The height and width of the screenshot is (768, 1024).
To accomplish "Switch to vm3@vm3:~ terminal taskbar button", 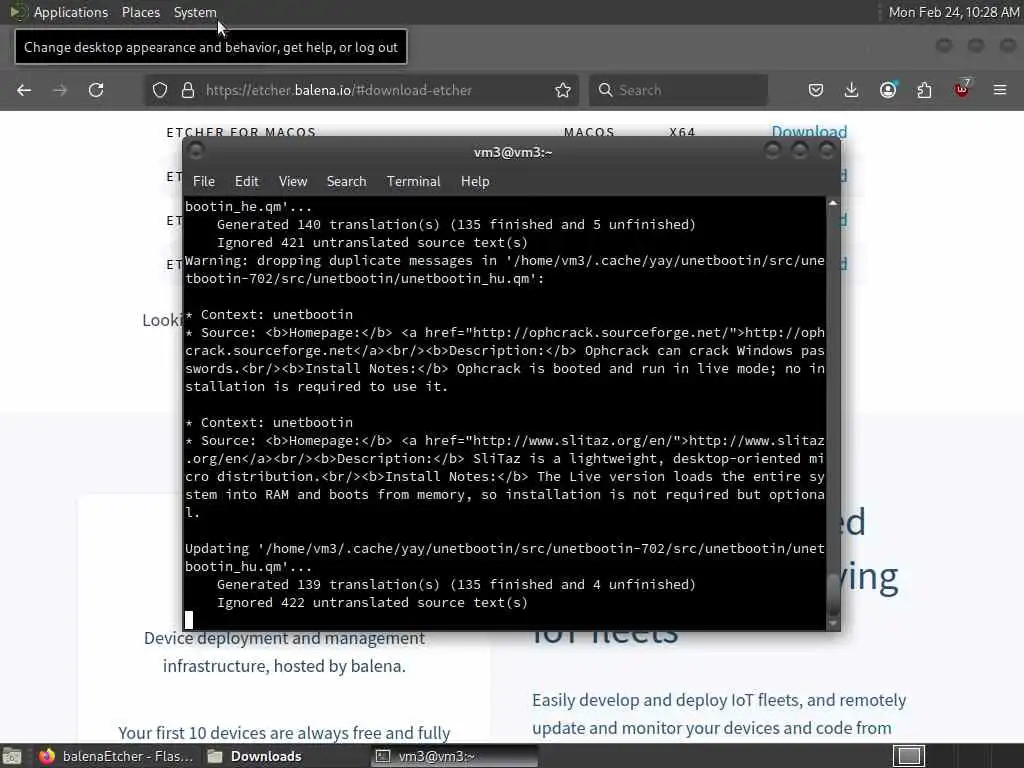I will pyautogui.click(x=455, y=756).
